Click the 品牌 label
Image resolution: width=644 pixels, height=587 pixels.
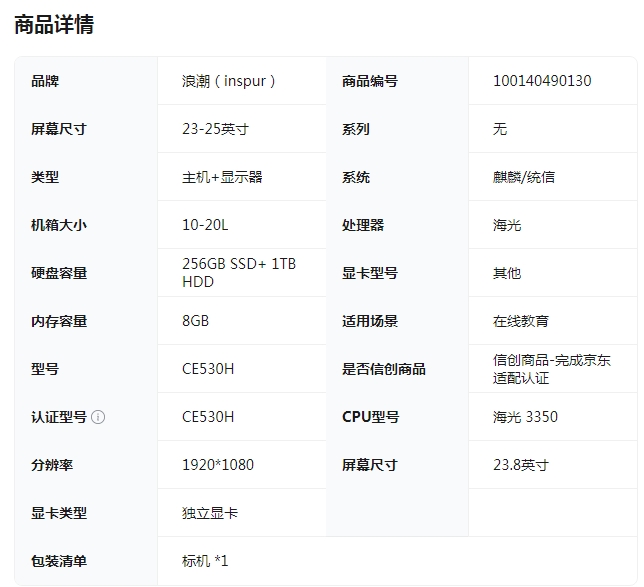pyautogui.click(x=45, y=81)
